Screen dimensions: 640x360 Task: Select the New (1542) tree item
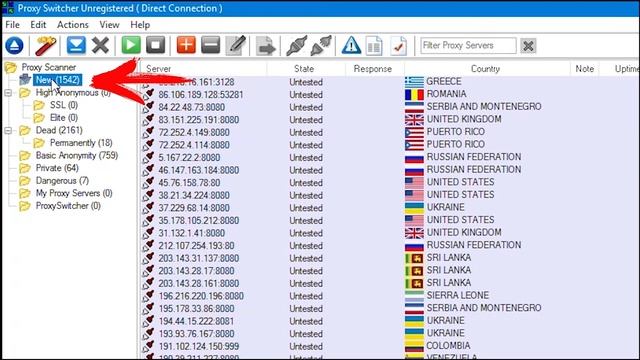tap(57, 80)
